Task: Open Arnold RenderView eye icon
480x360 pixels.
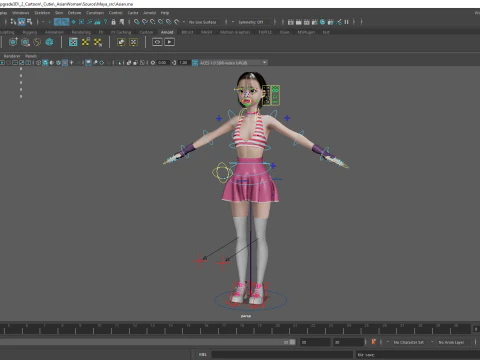Action: (157, 42)
